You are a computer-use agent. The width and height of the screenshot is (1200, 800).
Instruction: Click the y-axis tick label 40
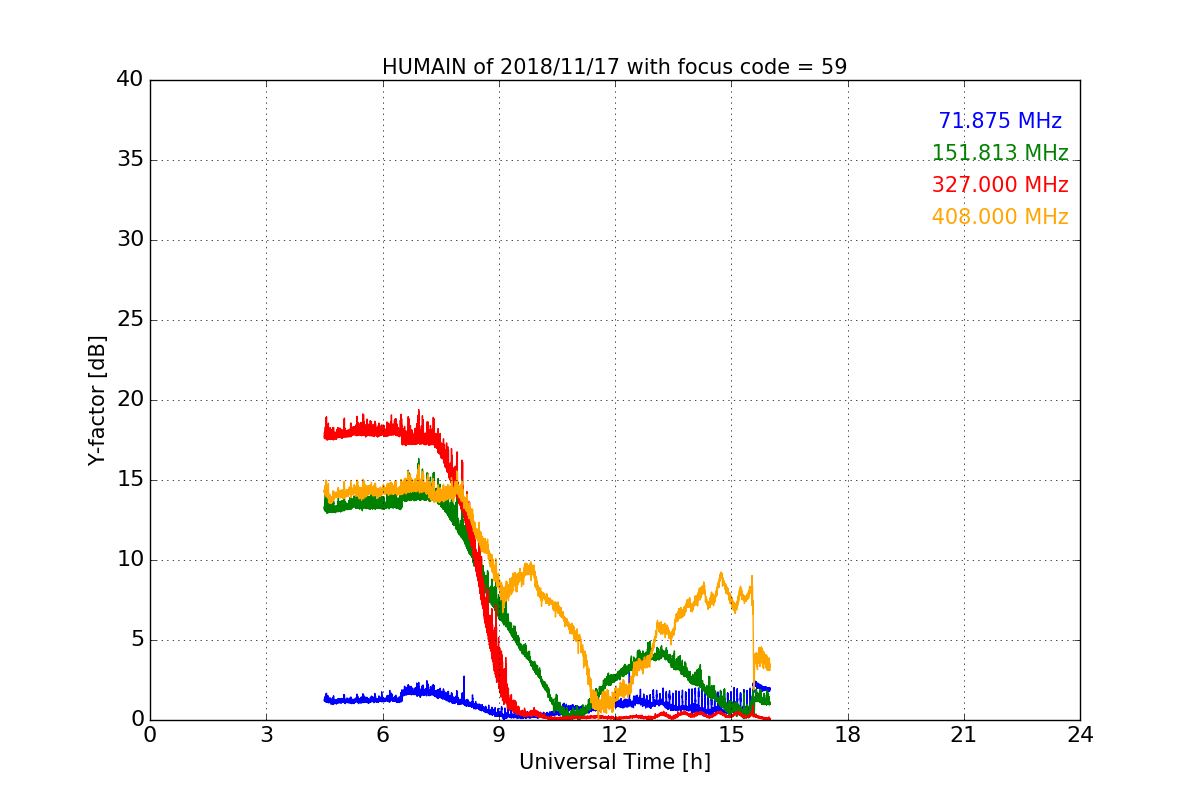130,80
